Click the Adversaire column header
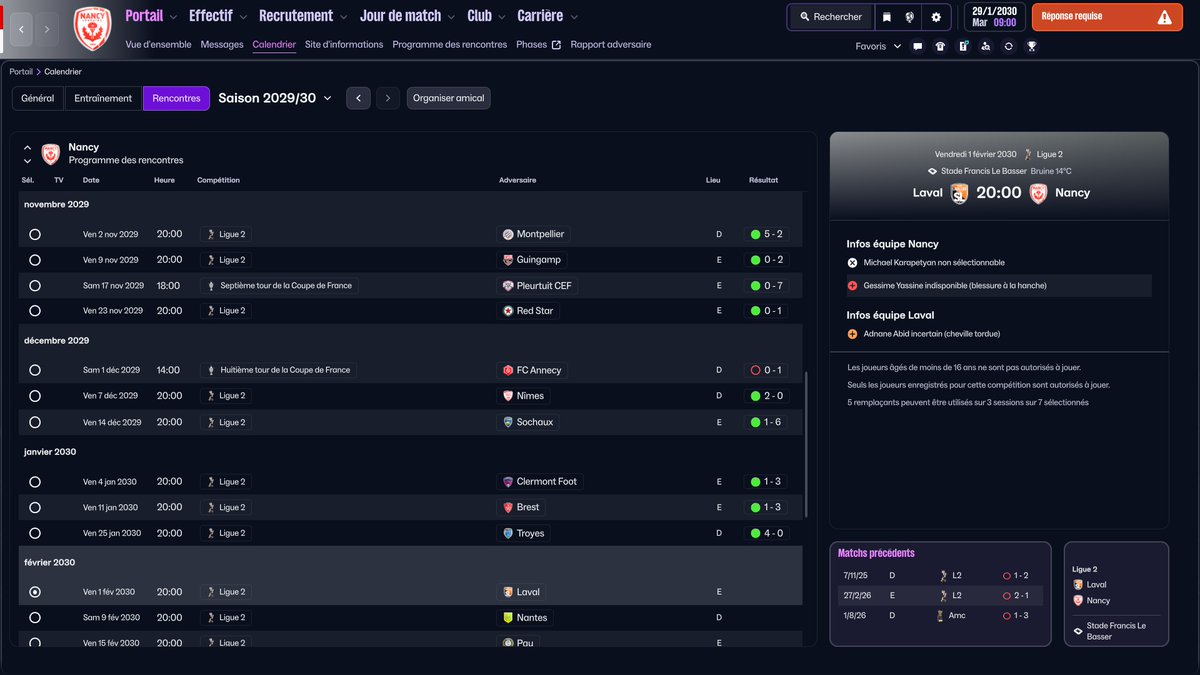The image size is (1200, 675). [x=518, y=180]
